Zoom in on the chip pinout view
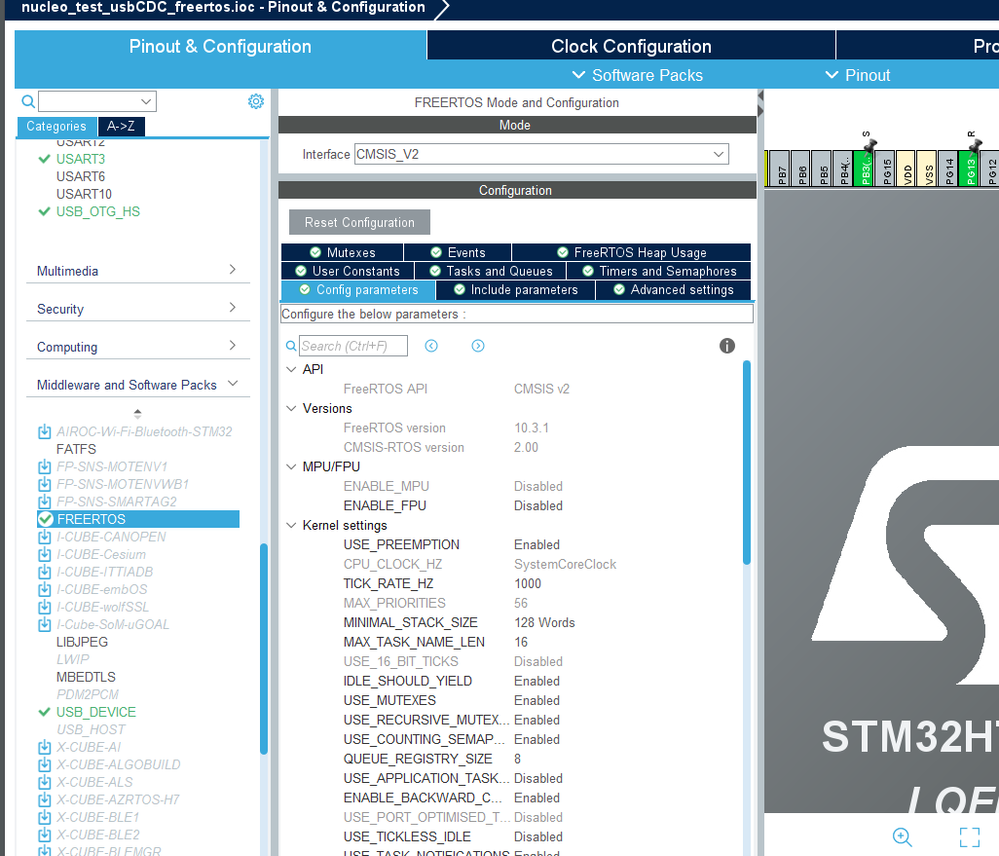 (902, 836)
